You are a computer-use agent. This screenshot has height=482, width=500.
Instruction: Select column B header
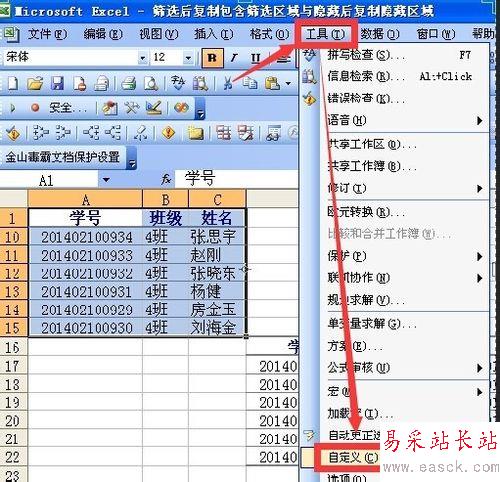pos(166,199)
